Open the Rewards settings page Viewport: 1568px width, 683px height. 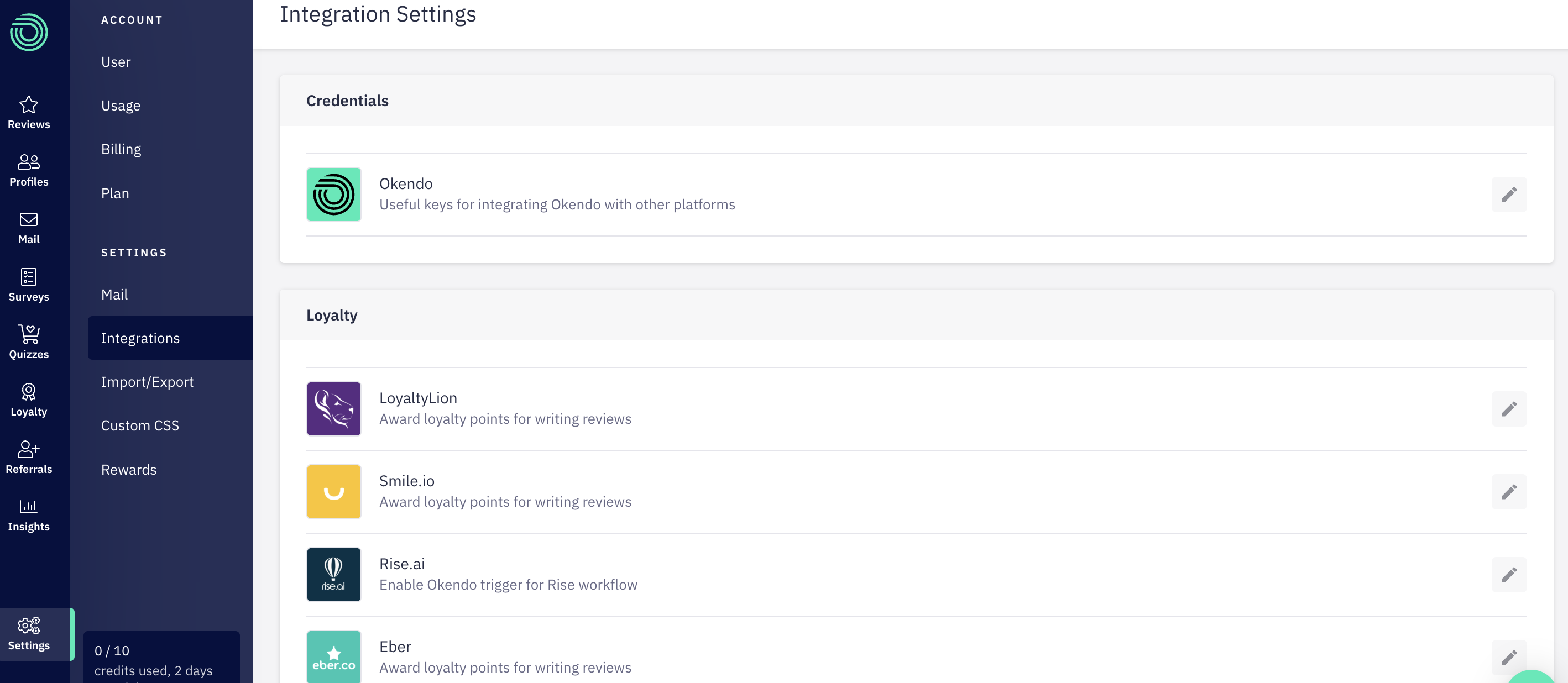click(x=128, y=470)
